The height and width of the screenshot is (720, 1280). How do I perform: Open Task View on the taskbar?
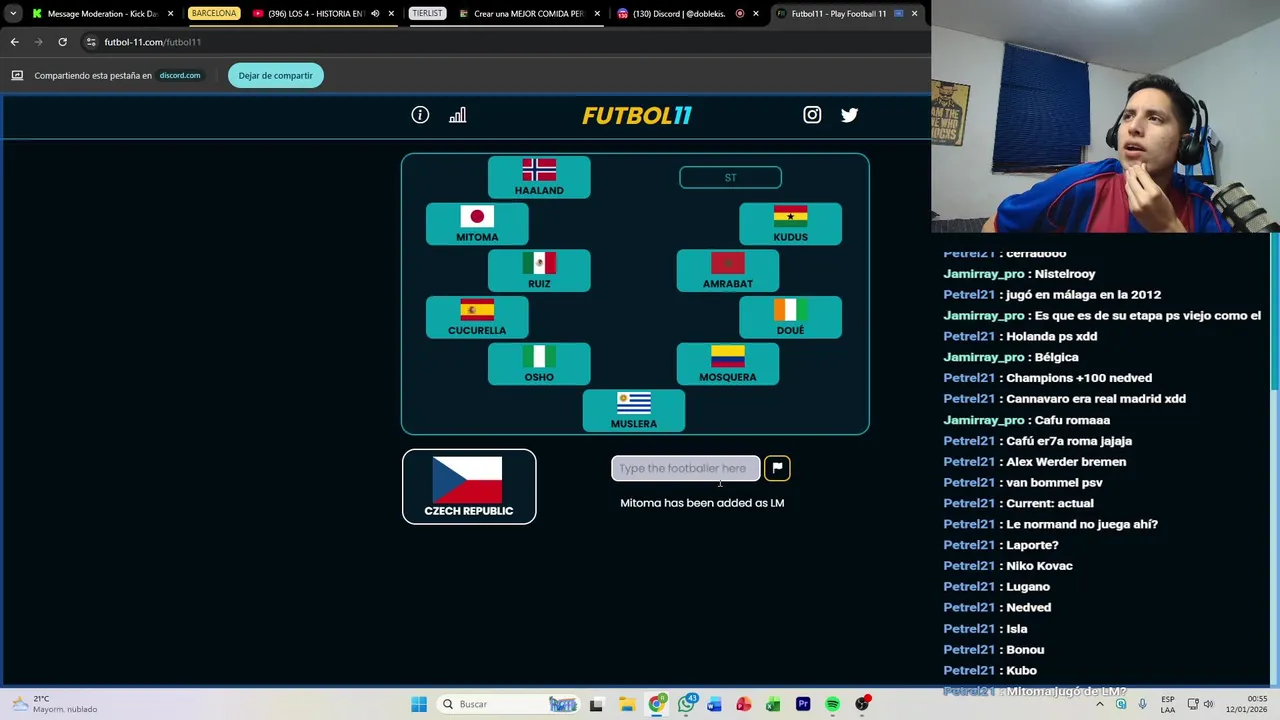coord(596,704)
